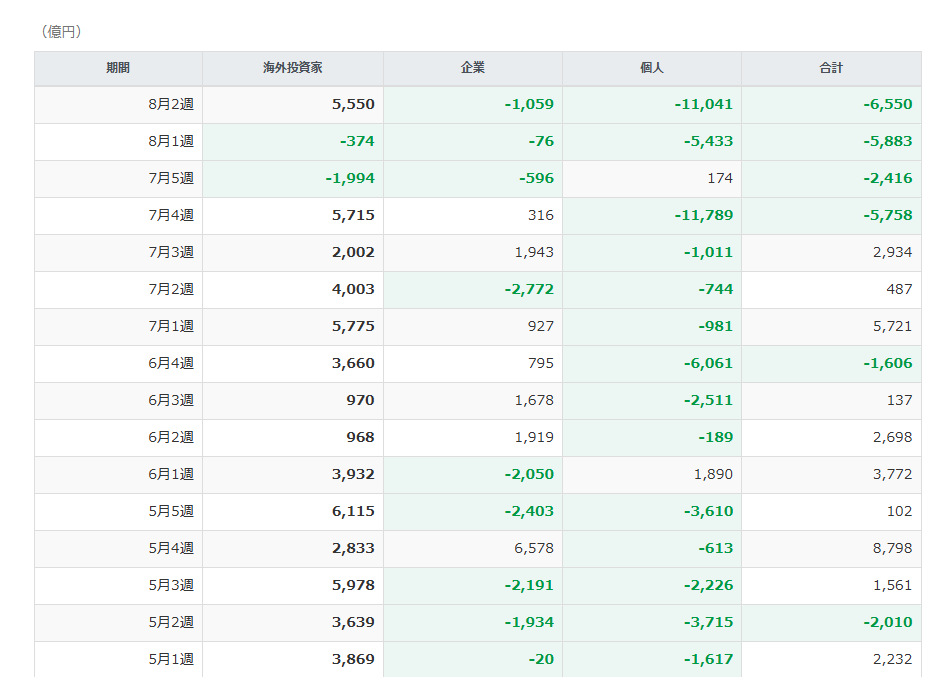Click the (億円) unit label
This screenshot has height=677, width=927.
click(x=61, y=31)
